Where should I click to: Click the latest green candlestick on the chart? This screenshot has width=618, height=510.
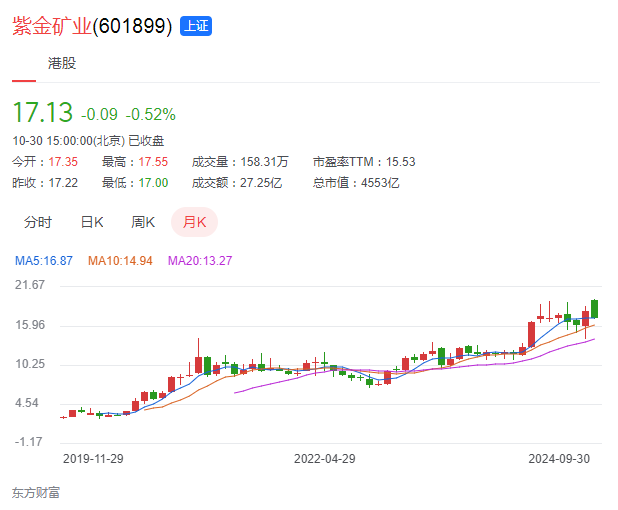coord(594,309)
